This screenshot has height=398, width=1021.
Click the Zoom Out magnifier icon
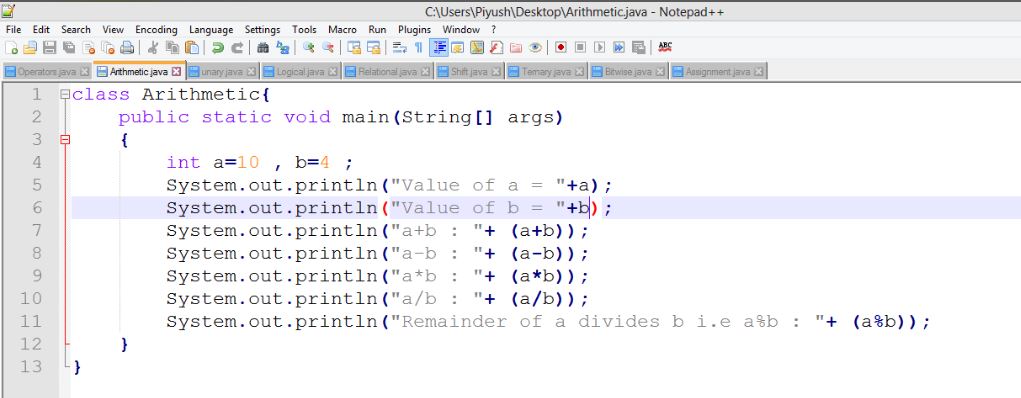[x=328, y=48]
